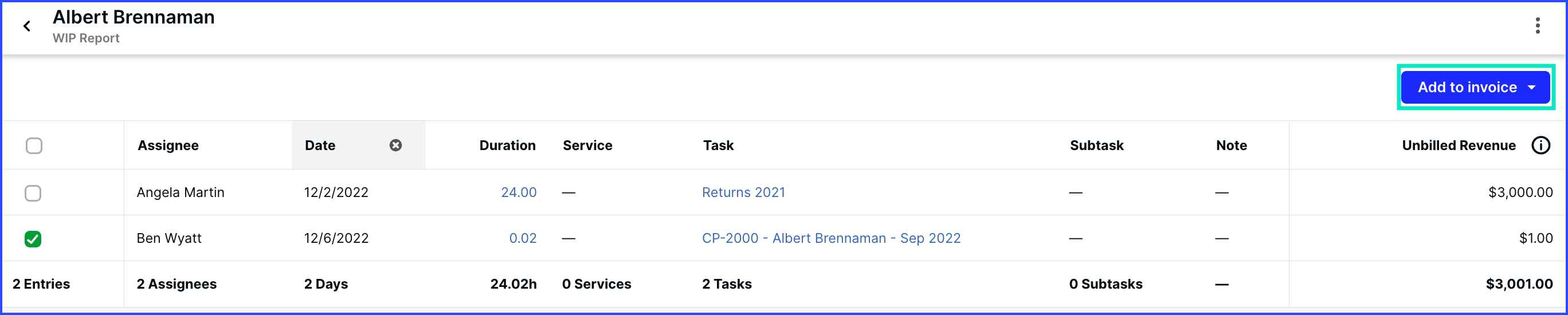Click the Add to invoice button label
1568x315 pixels.
1467,88
